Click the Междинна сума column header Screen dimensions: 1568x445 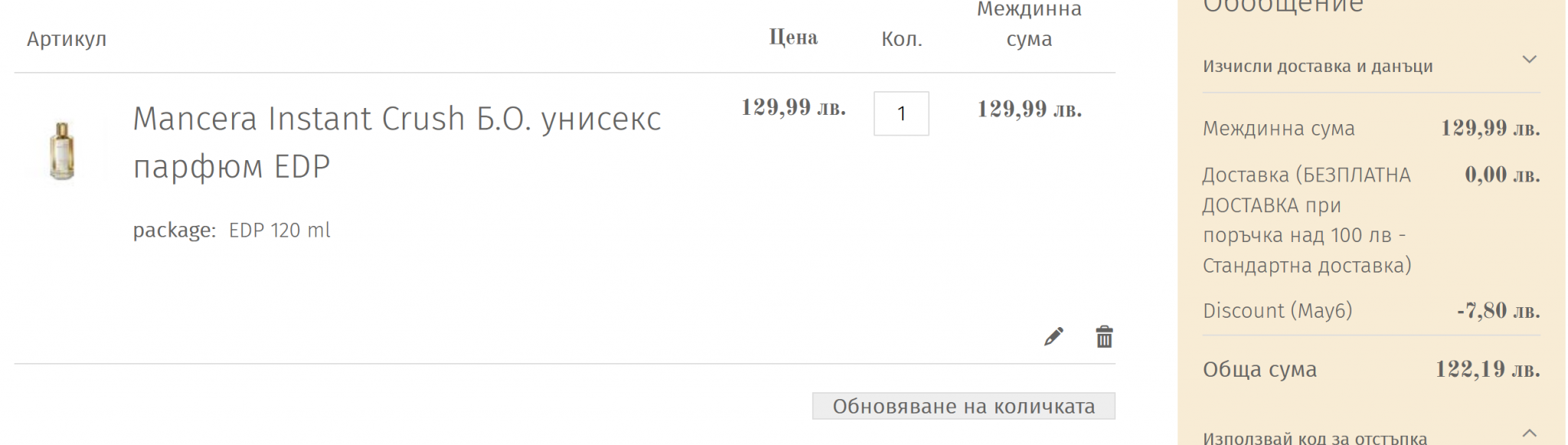1029,25
